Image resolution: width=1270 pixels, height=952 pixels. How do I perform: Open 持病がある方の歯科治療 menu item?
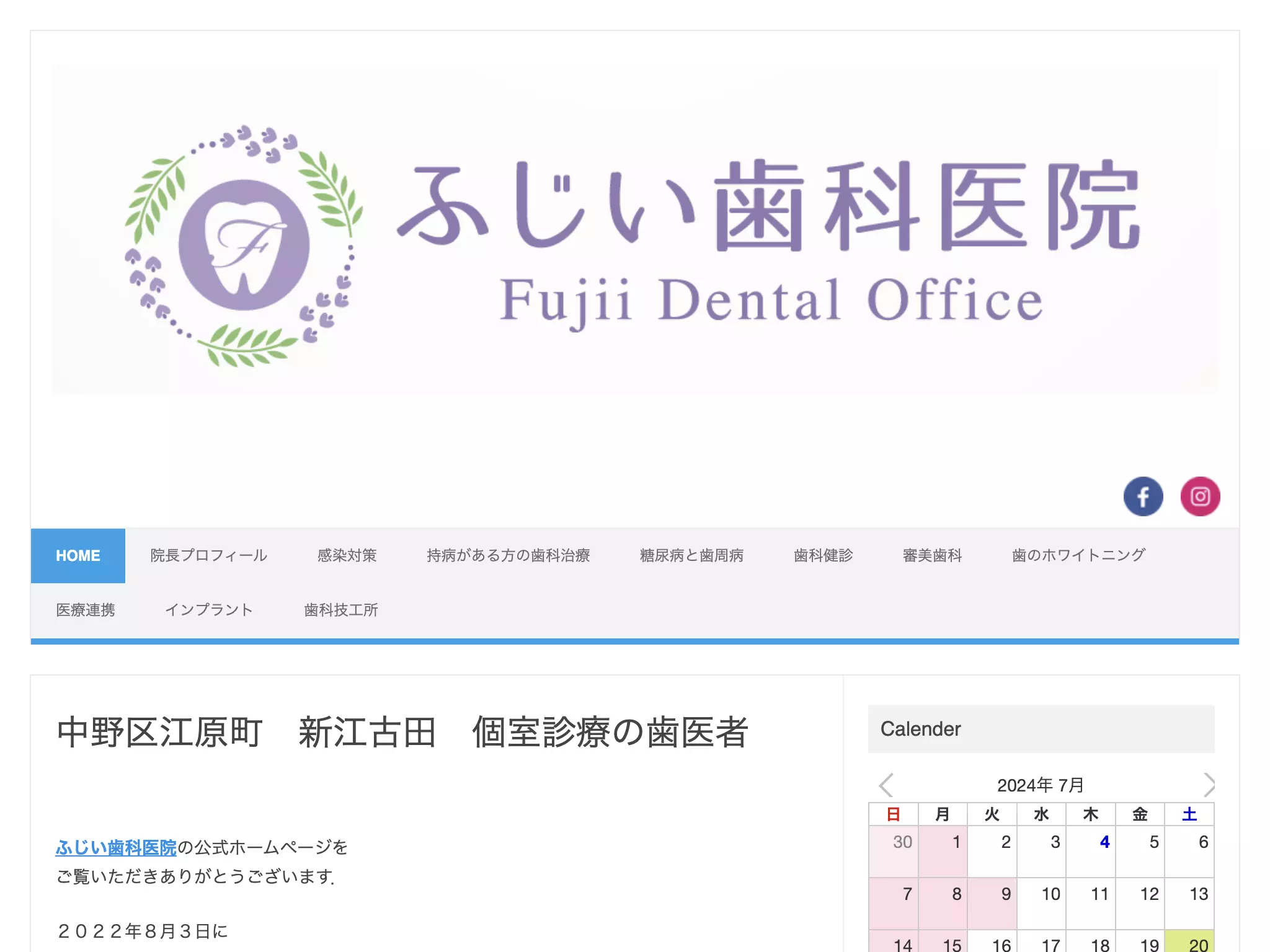pyautogui.click(x=508, y=555)
